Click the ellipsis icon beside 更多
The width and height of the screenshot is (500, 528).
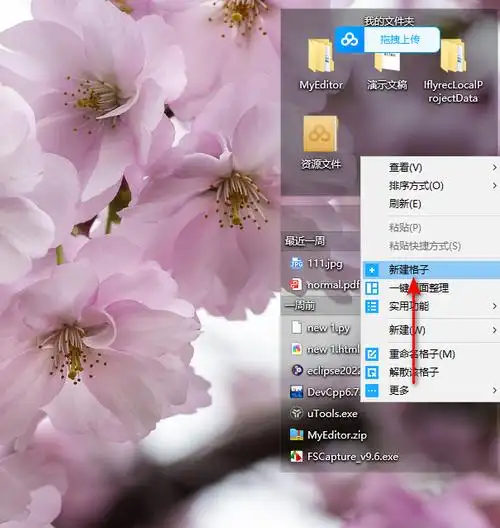pyautogui.click(x=372, y=391)
